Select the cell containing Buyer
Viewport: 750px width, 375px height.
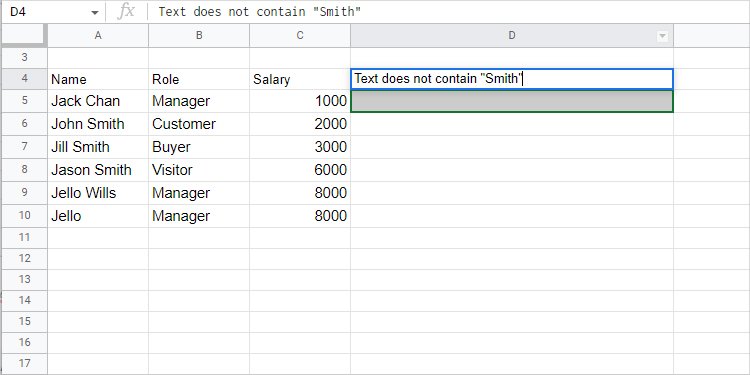click(x=199, y=147)
